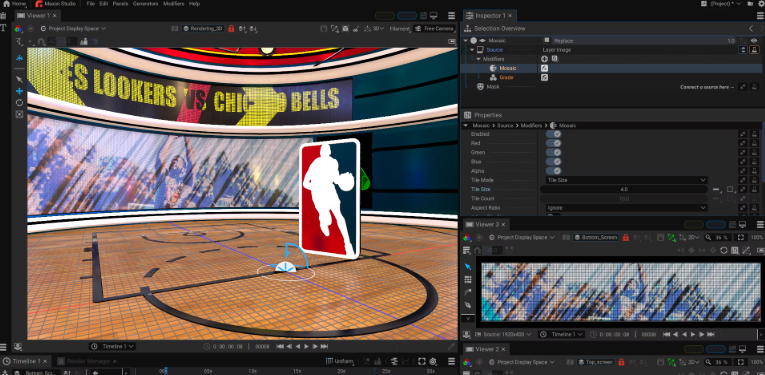The width and height of the screenshot is (765, 375).
Task: Collapse the Modifiers tree row
Action: click(x=478, y=59)
